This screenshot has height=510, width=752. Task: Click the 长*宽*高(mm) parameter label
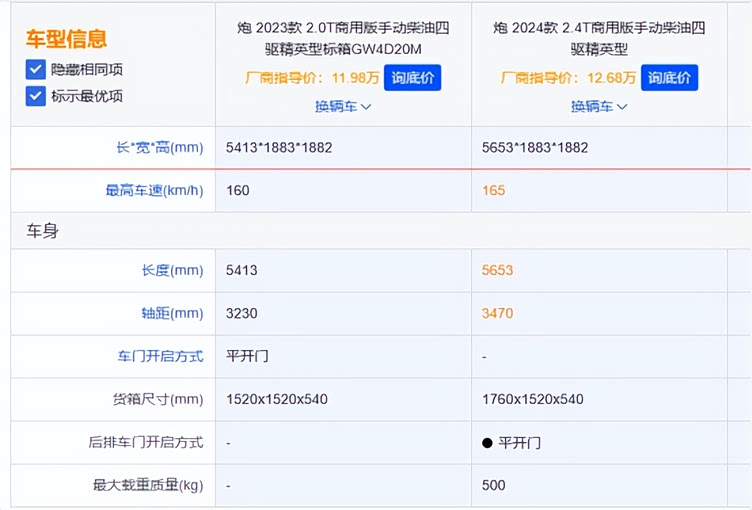[160, 147]
